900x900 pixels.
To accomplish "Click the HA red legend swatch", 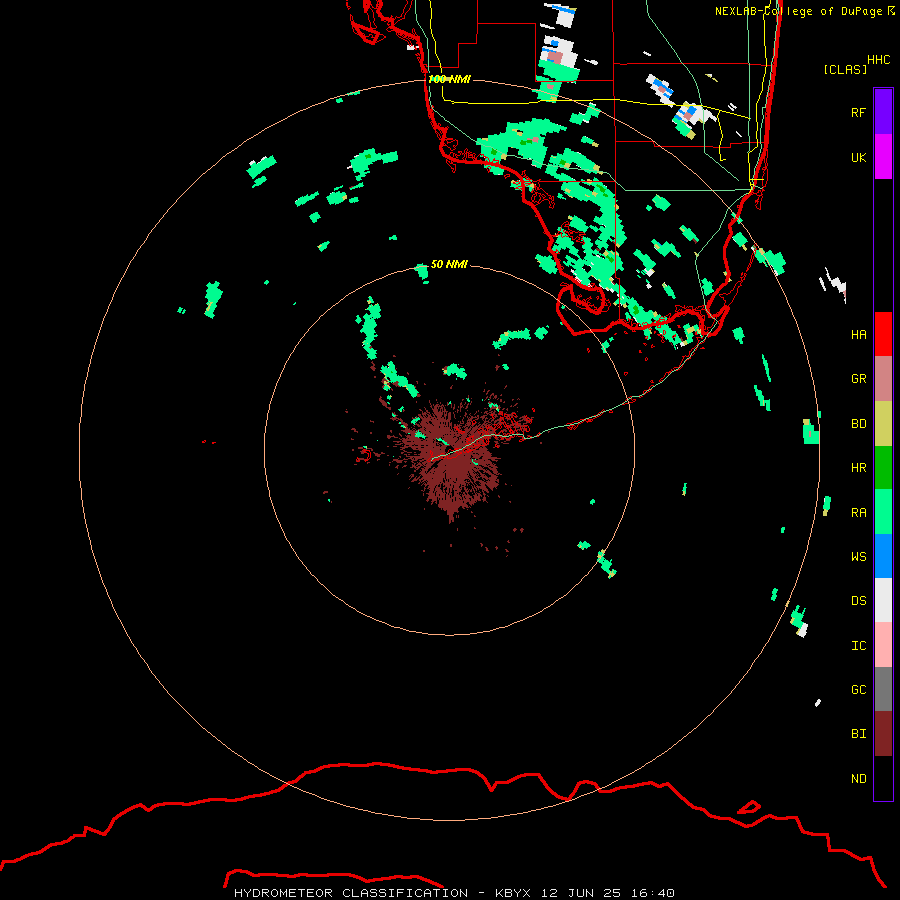I will [x=883, y=334].
